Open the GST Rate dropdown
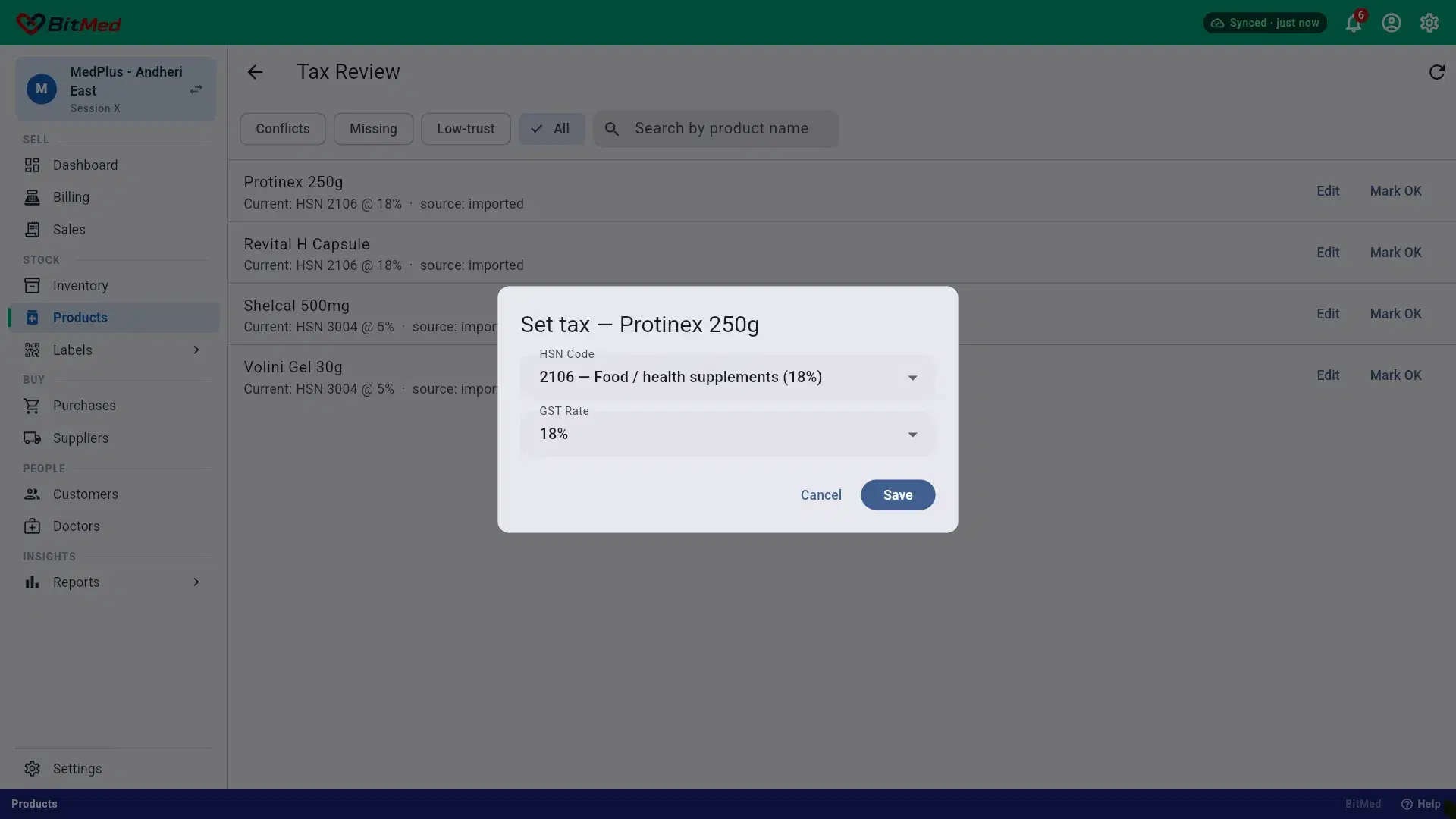This screenshot has width=1456, height=819. pyautogui.click(x=727, y=435)
